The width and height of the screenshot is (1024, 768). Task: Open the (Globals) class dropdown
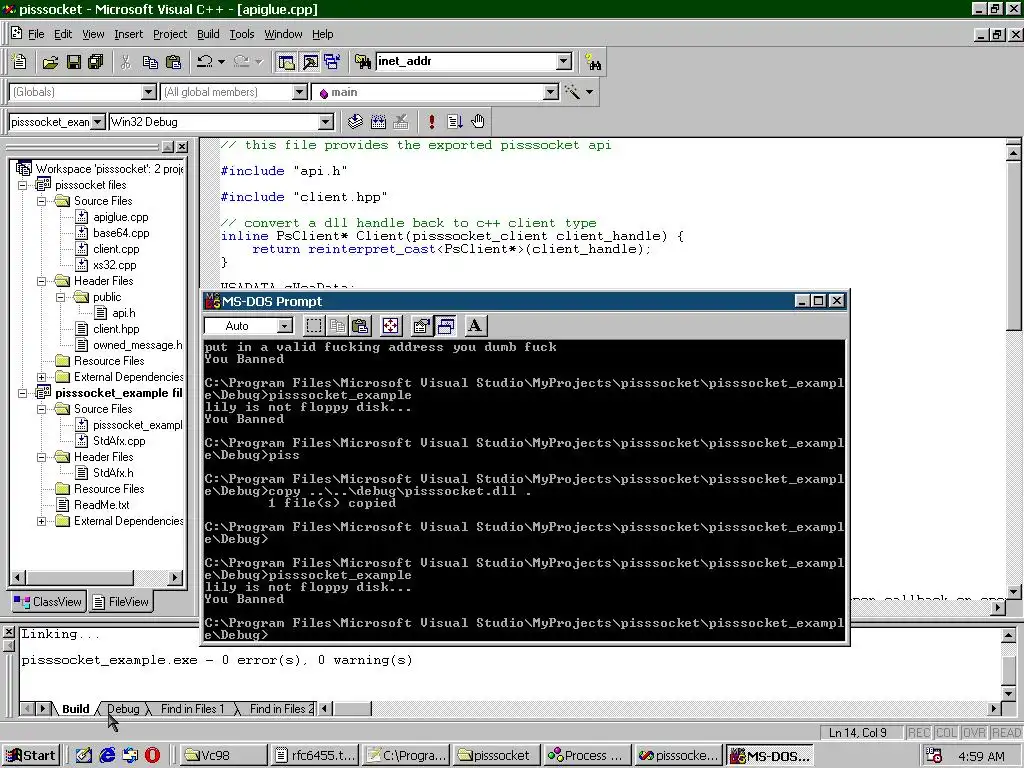tap(149, 92)
